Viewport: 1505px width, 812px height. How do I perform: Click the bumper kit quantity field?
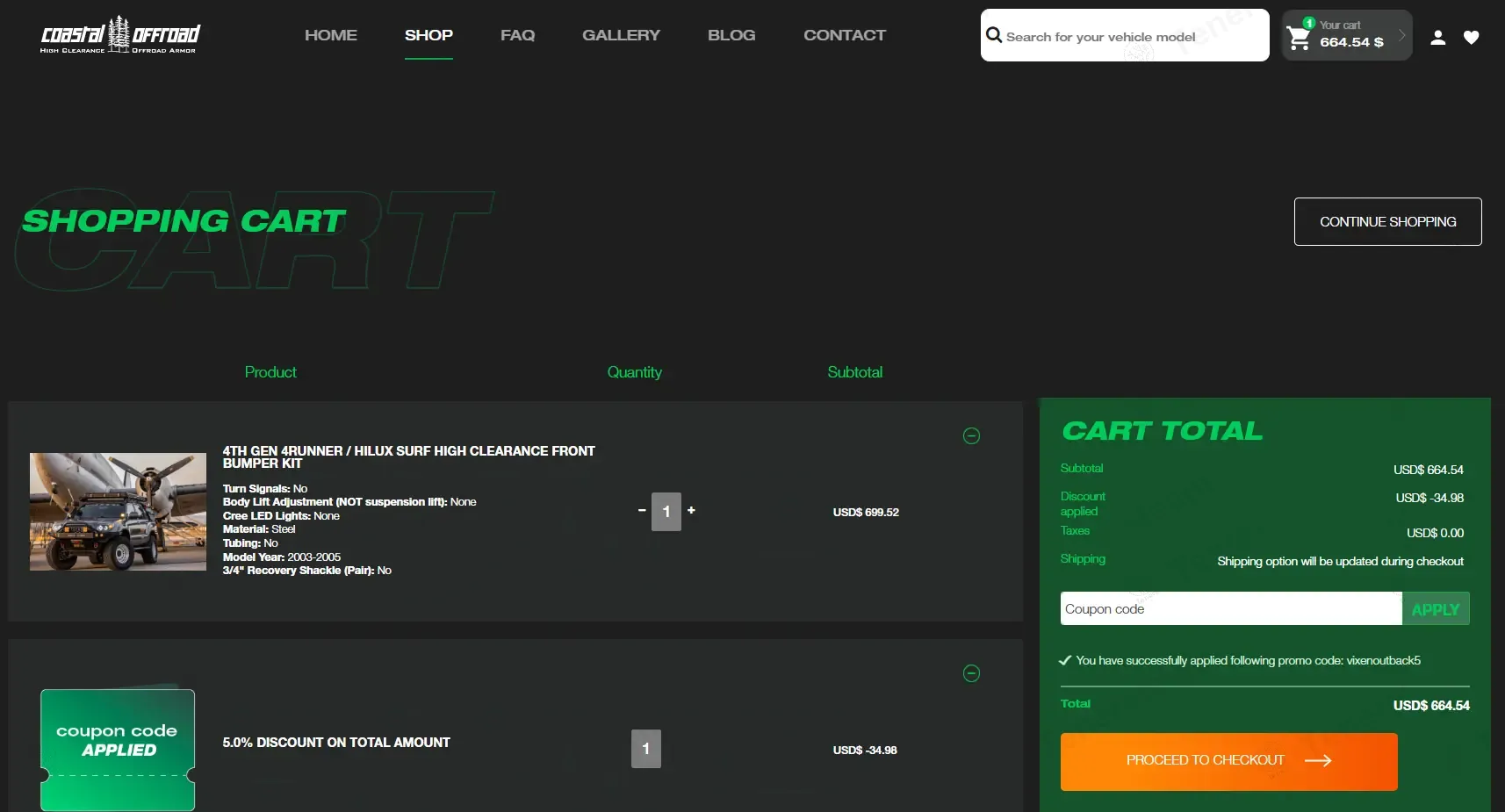pyautogui.click(x=666, y=512)
